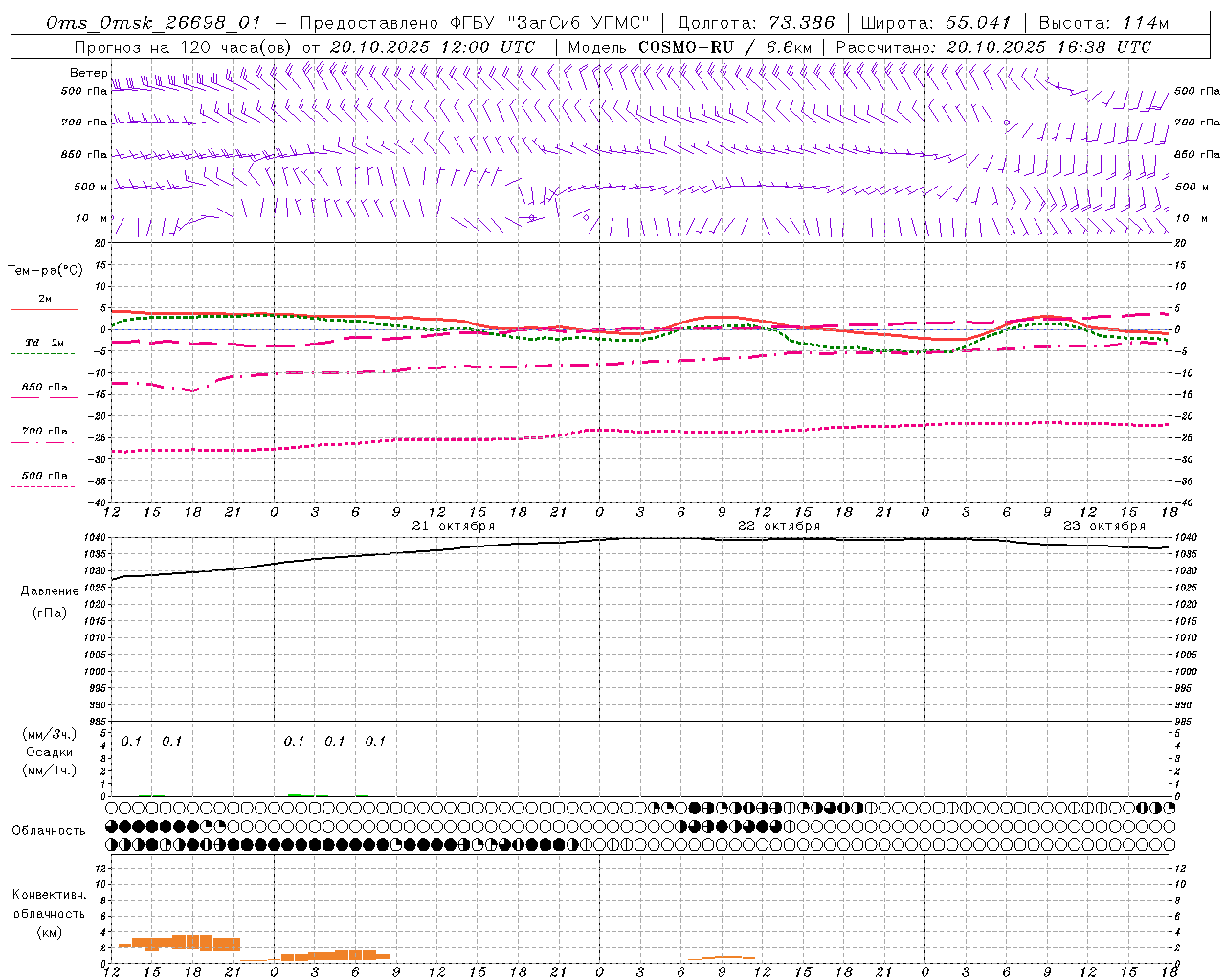Click the station title Oms_Omsk_26698_01
The image size is (1225, 980).
[x=153, y=23]
